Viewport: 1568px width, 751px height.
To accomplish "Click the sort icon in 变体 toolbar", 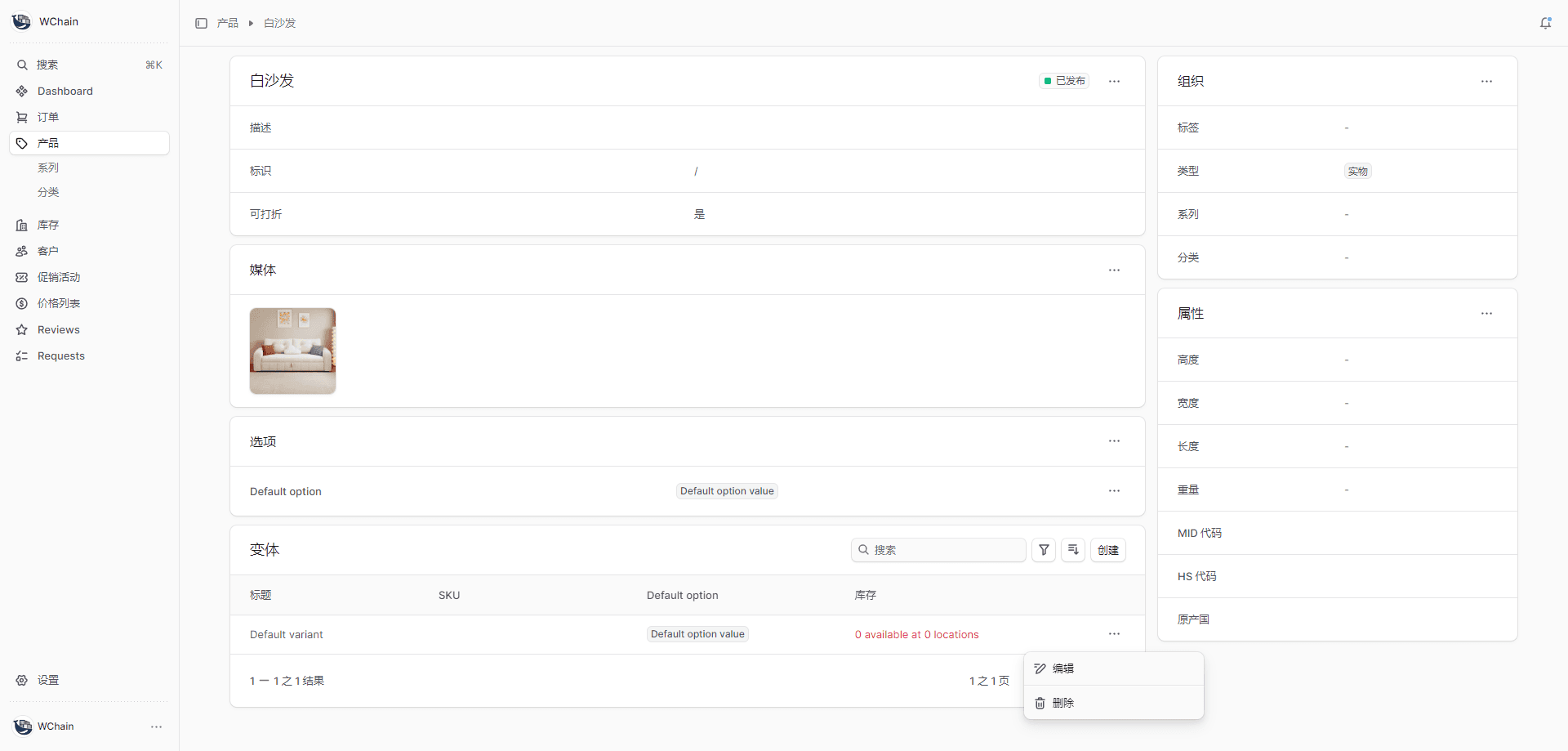I will (x=1073, y=550).
